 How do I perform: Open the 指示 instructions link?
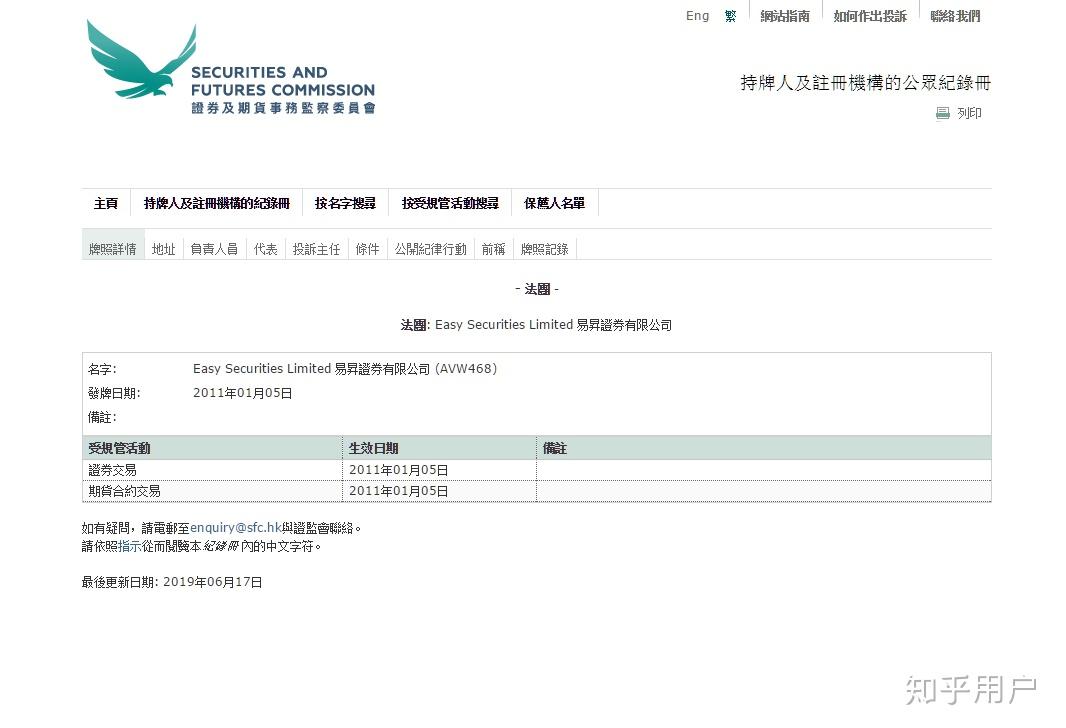coord(130,546)
